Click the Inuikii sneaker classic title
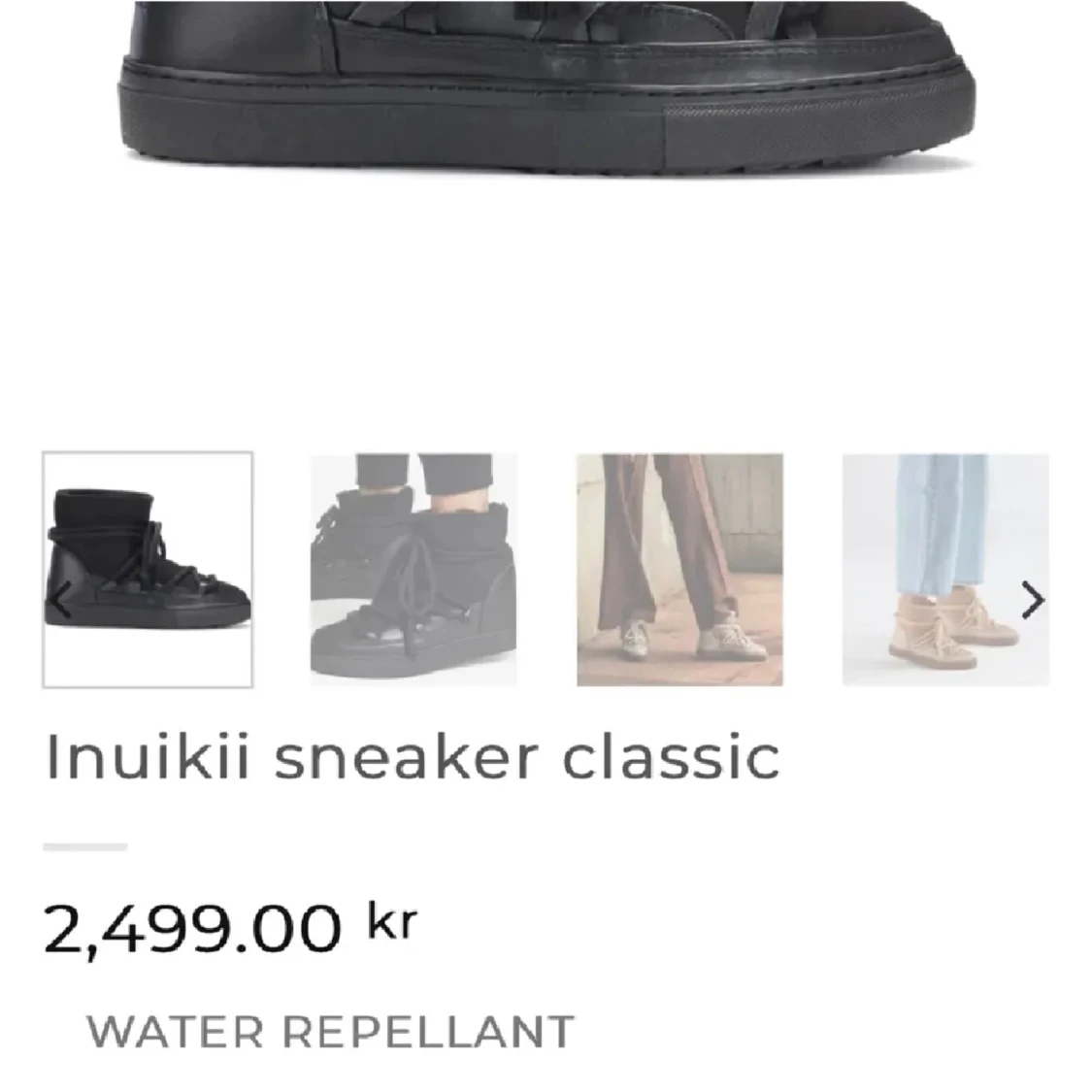This screenshot has width=1092, height=1092. [413, 758]
